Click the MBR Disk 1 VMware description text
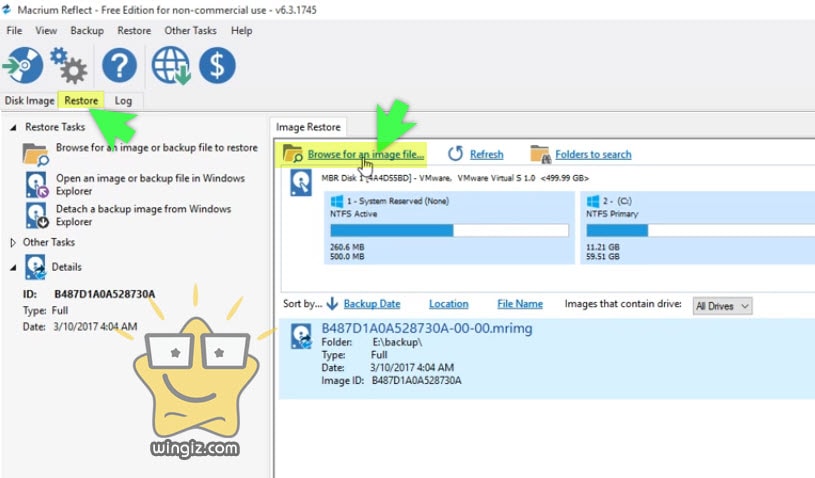This screenshot has width=815, height=478. [455, 178]
